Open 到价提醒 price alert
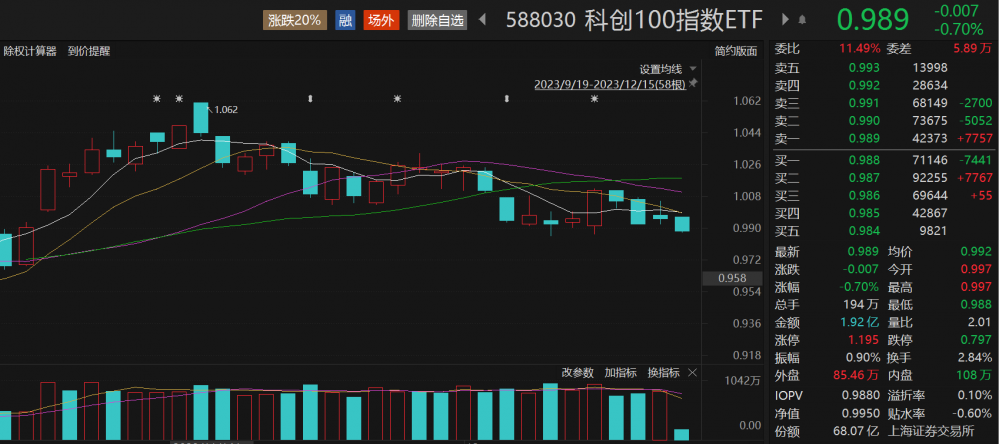The image size is (999, 444). [x=89, y=50]
